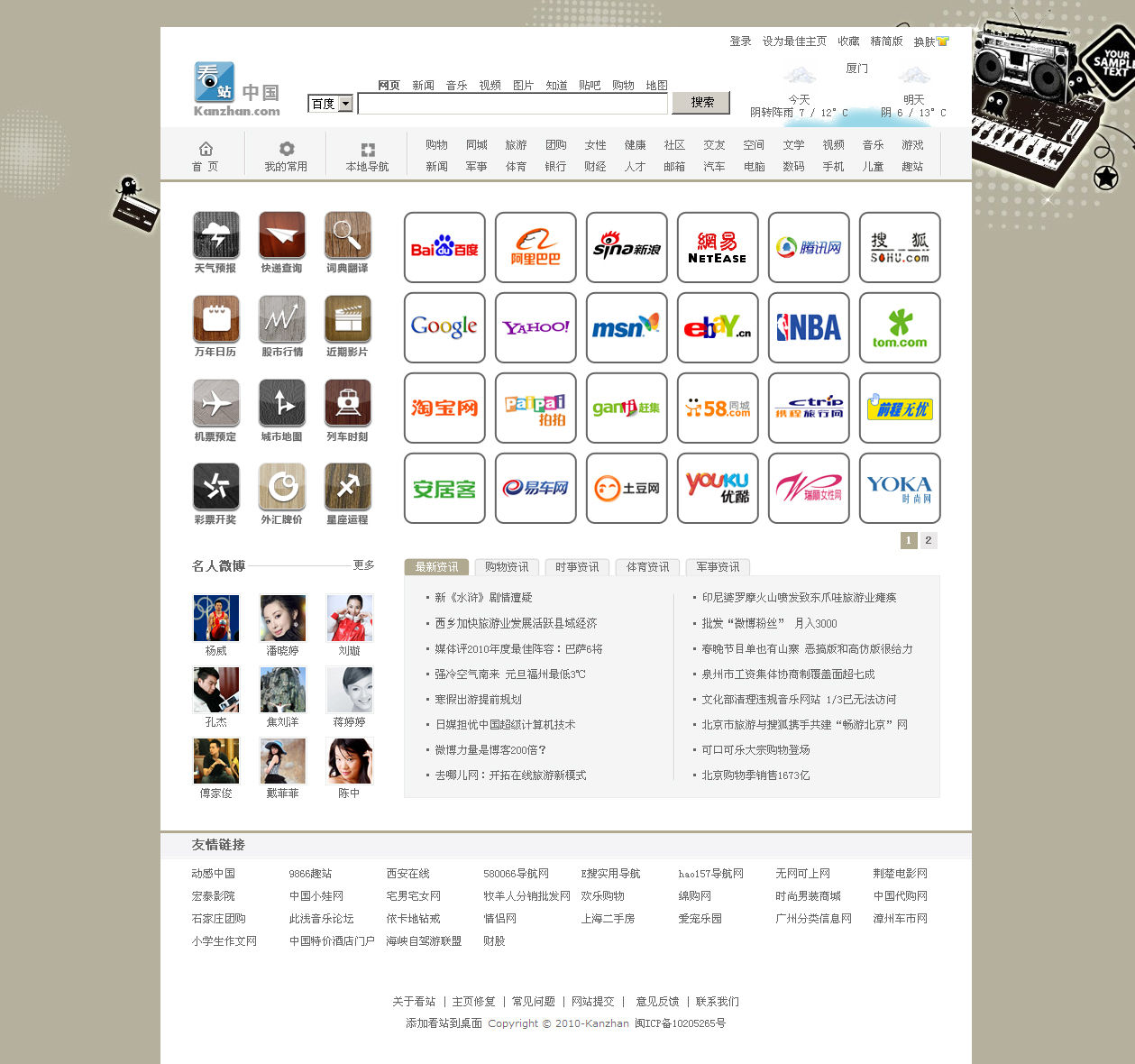1135x1064 pixels.
Task: Click the Kanzhan.com site logo
Action: [236, 88]
